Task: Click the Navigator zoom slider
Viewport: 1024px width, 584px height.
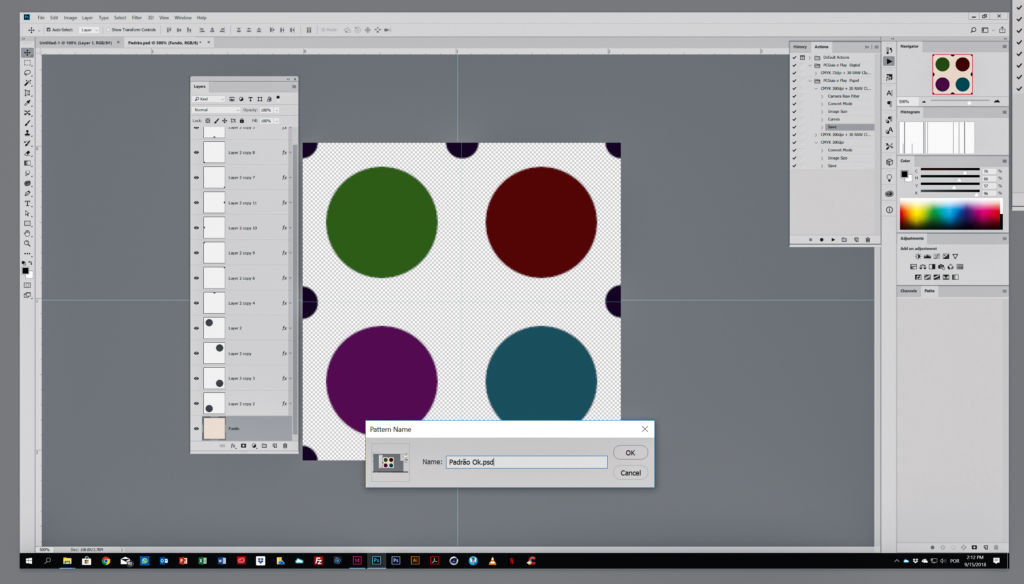Action: [960, 102]
